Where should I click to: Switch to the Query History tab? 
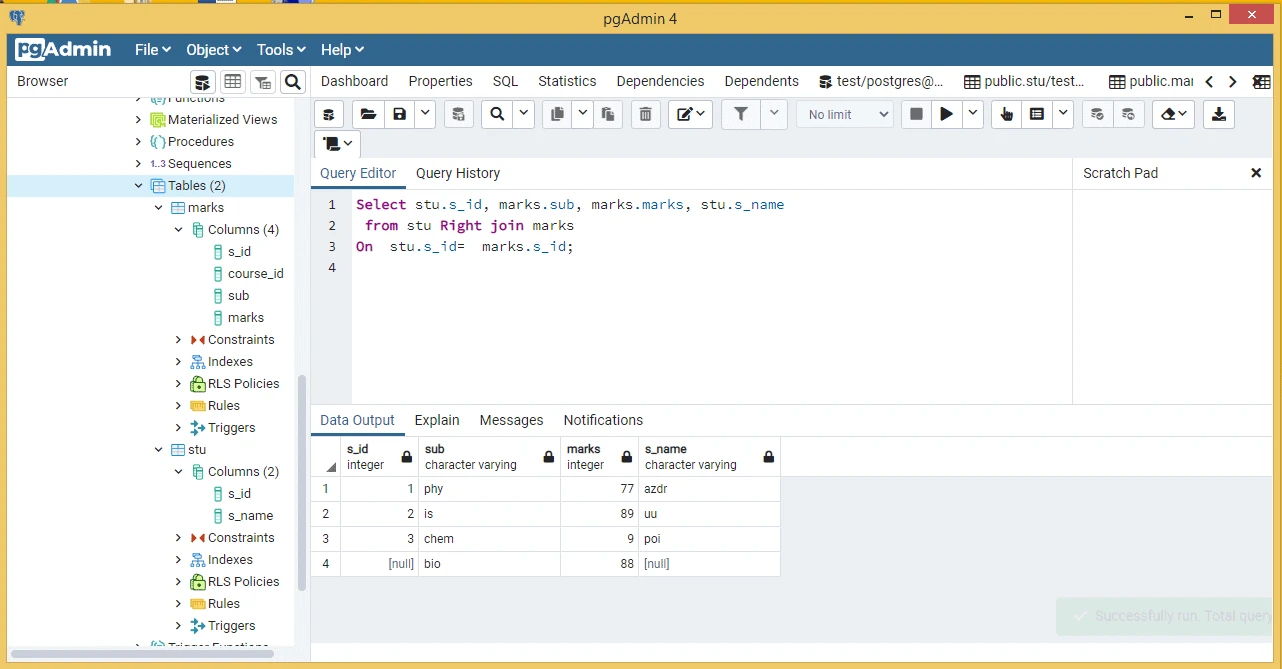click(457, 173)
